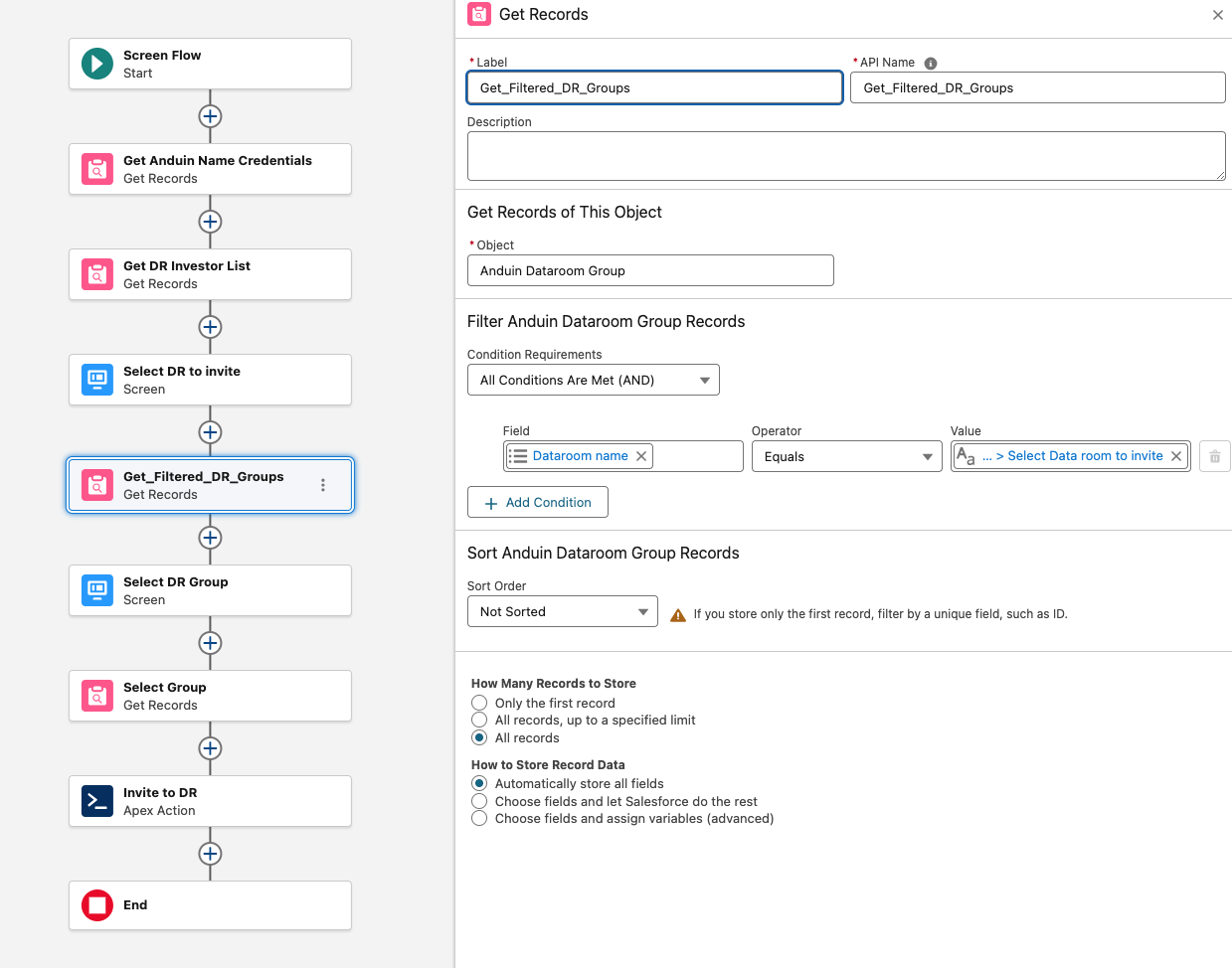Click the Select Data room to invite value pill

tap(1070, 456)
